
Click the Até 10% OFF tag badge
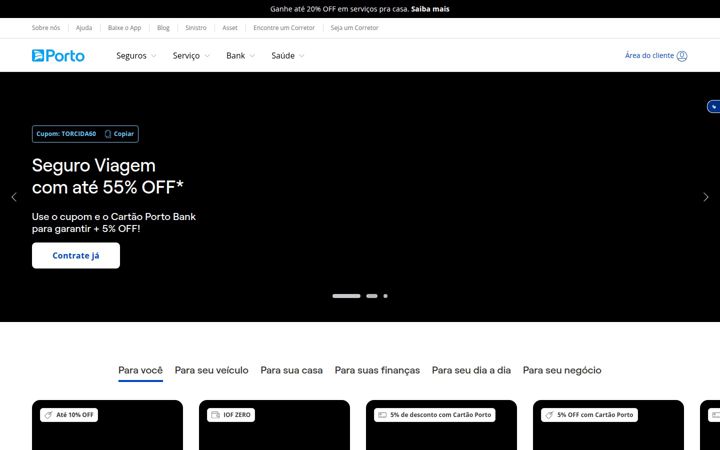click(69, 415)
